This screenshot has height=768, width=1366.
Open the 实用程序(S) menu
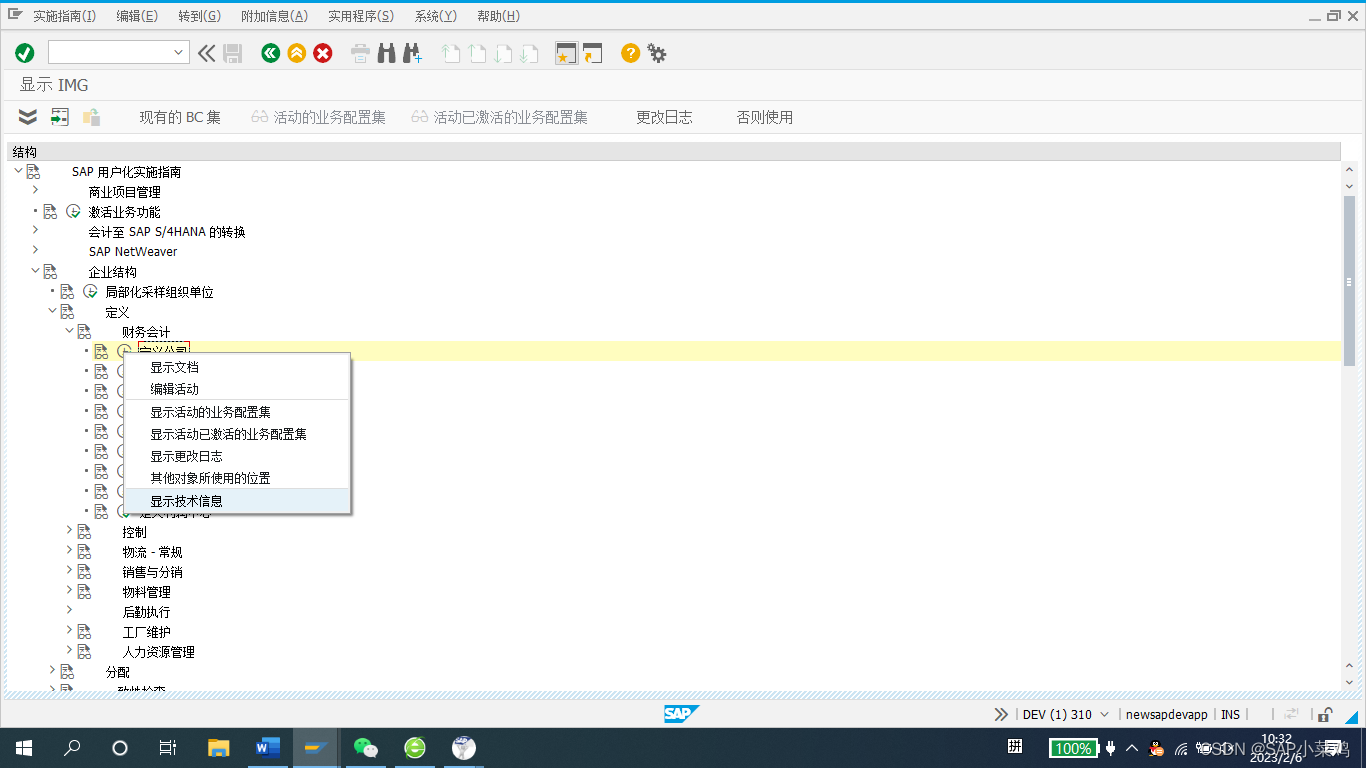tap(361, 16)
